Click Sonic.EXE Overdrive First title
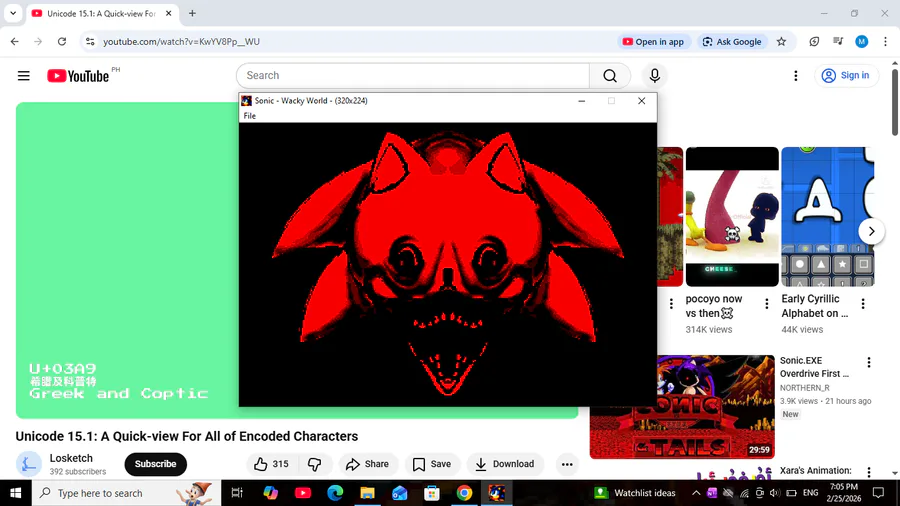Viewport: 900px width, 506px height. [814, 367]
